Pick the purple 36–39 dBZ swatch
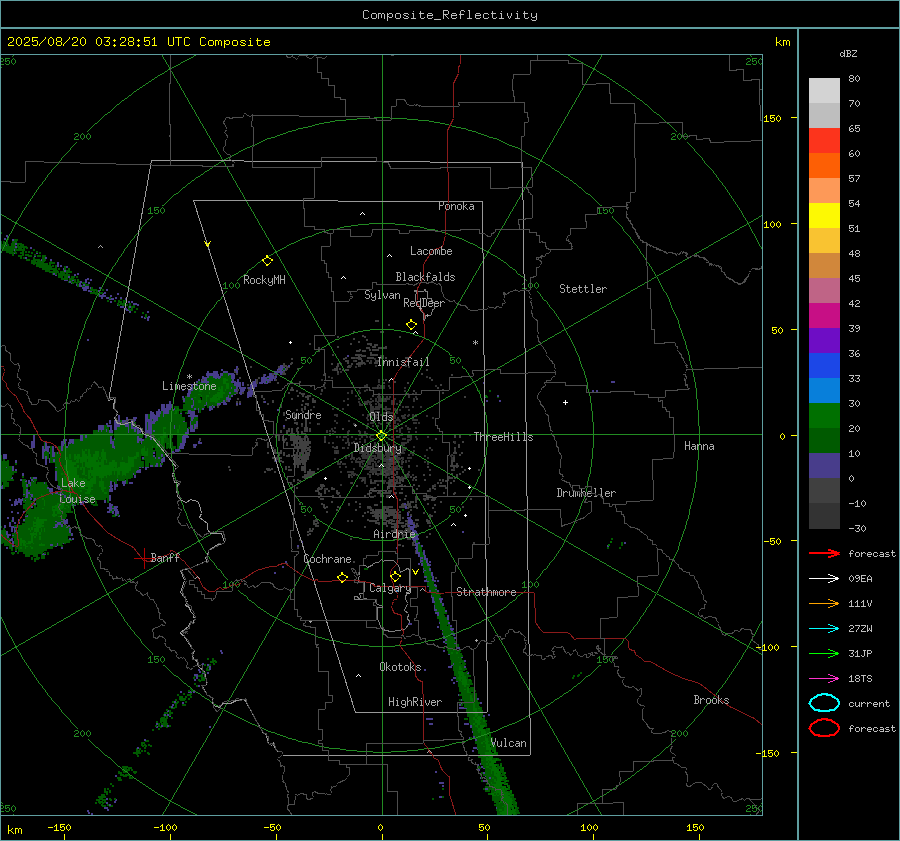Viewport: 900px width, 841px height. pyautogui.click(x=824, y=340)
